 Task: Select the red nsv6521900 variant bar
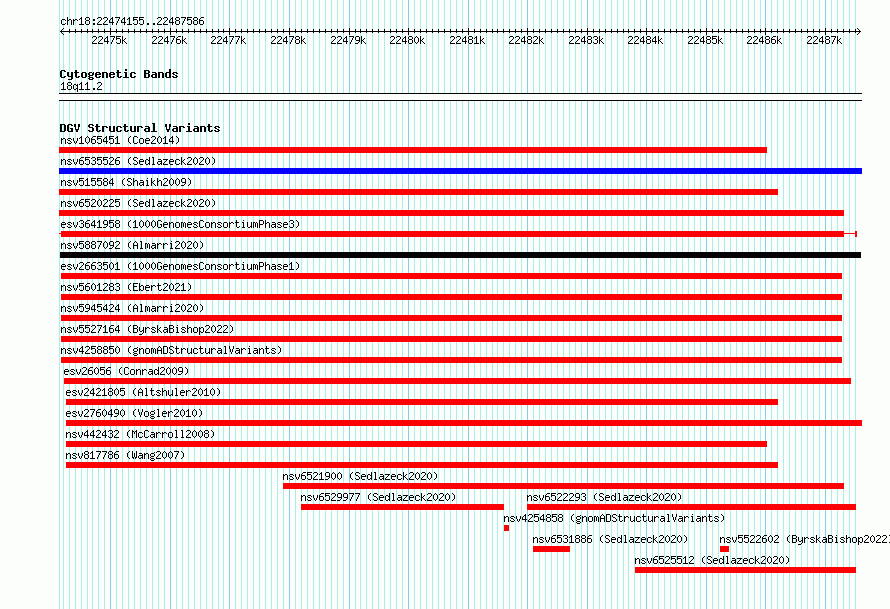(564, 486)
